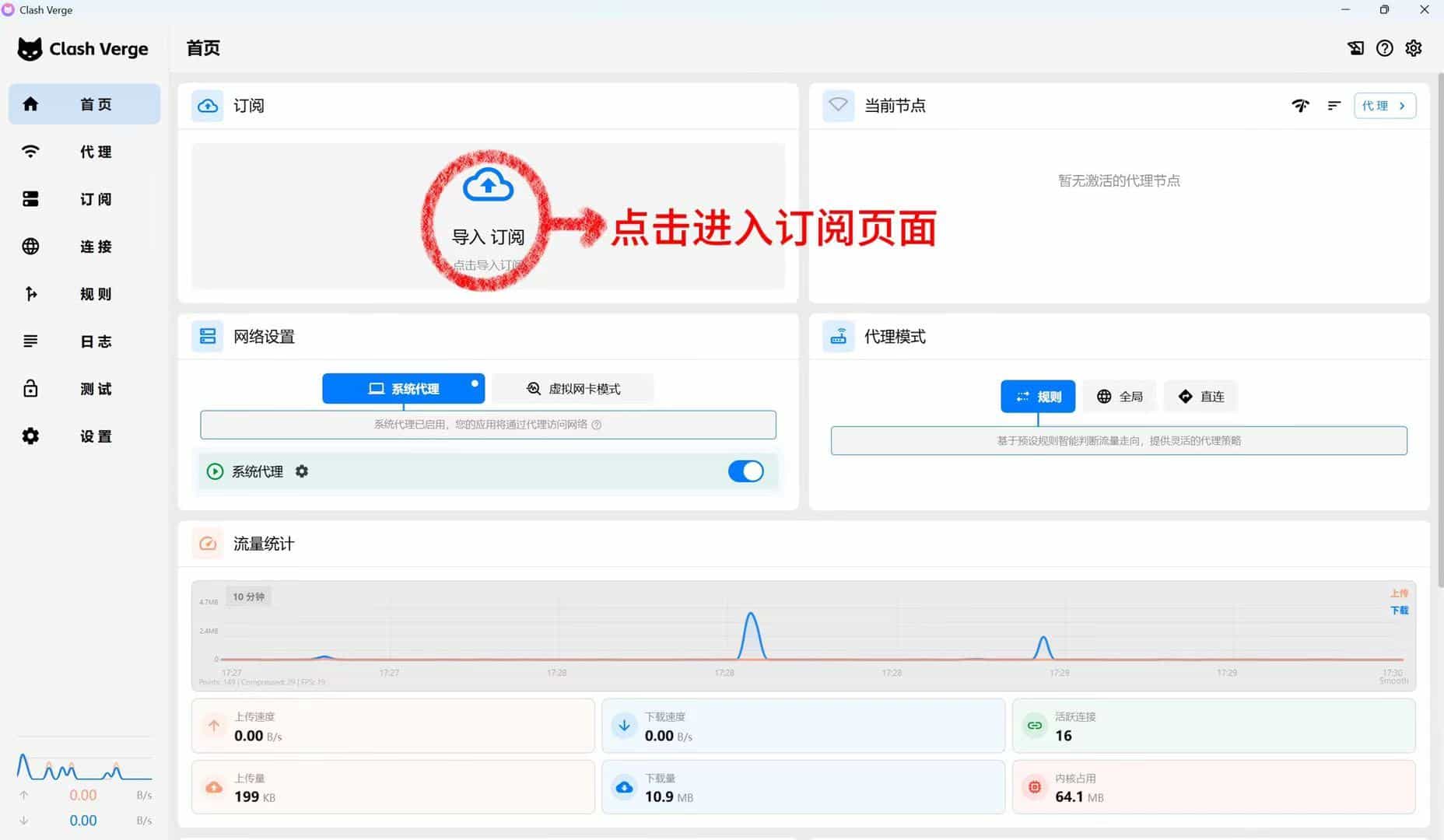Click the 当前节点 card title text
Screen dimensions: 1444x840
pos(895,106)
